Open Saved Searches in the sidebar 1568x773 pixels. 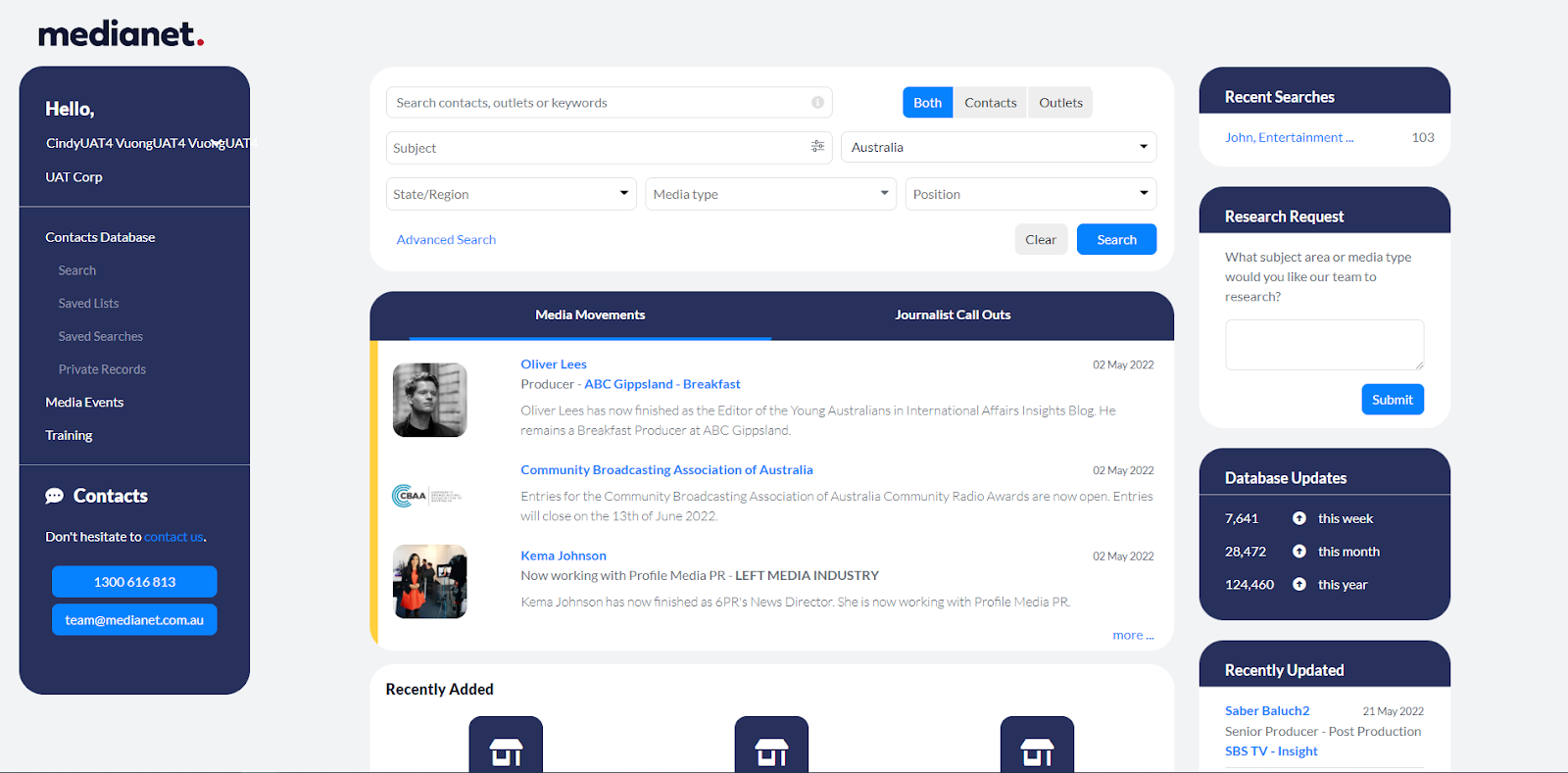click(x=101, y=336)
